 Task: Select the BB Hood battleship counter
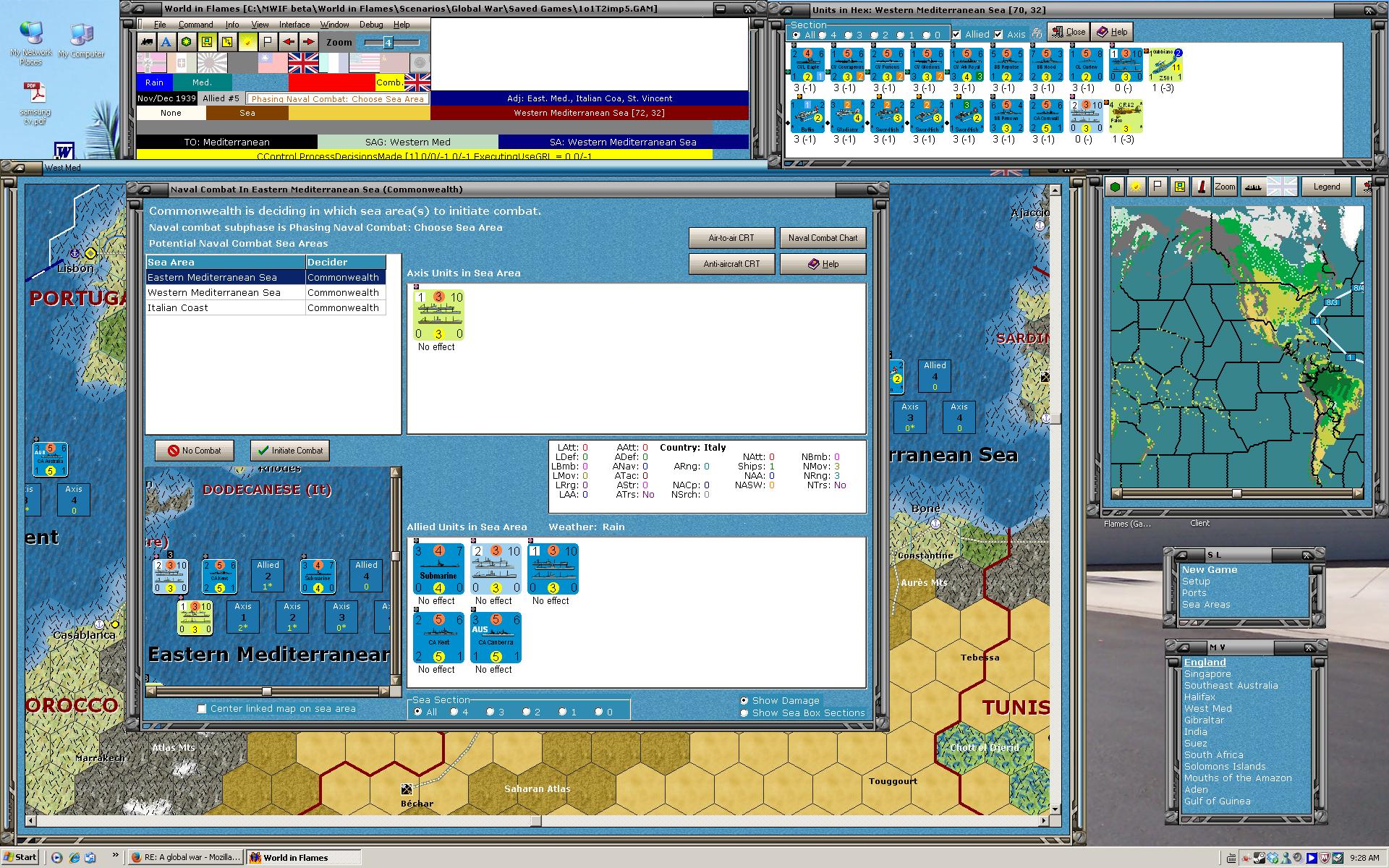click(x=1046, y=65)
